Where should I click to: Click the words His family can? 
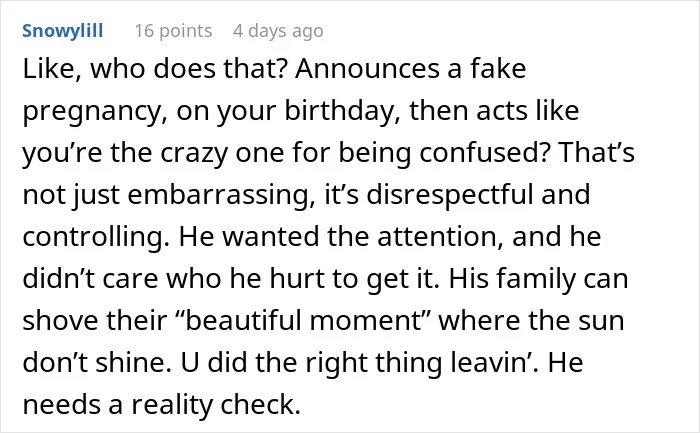538,279
